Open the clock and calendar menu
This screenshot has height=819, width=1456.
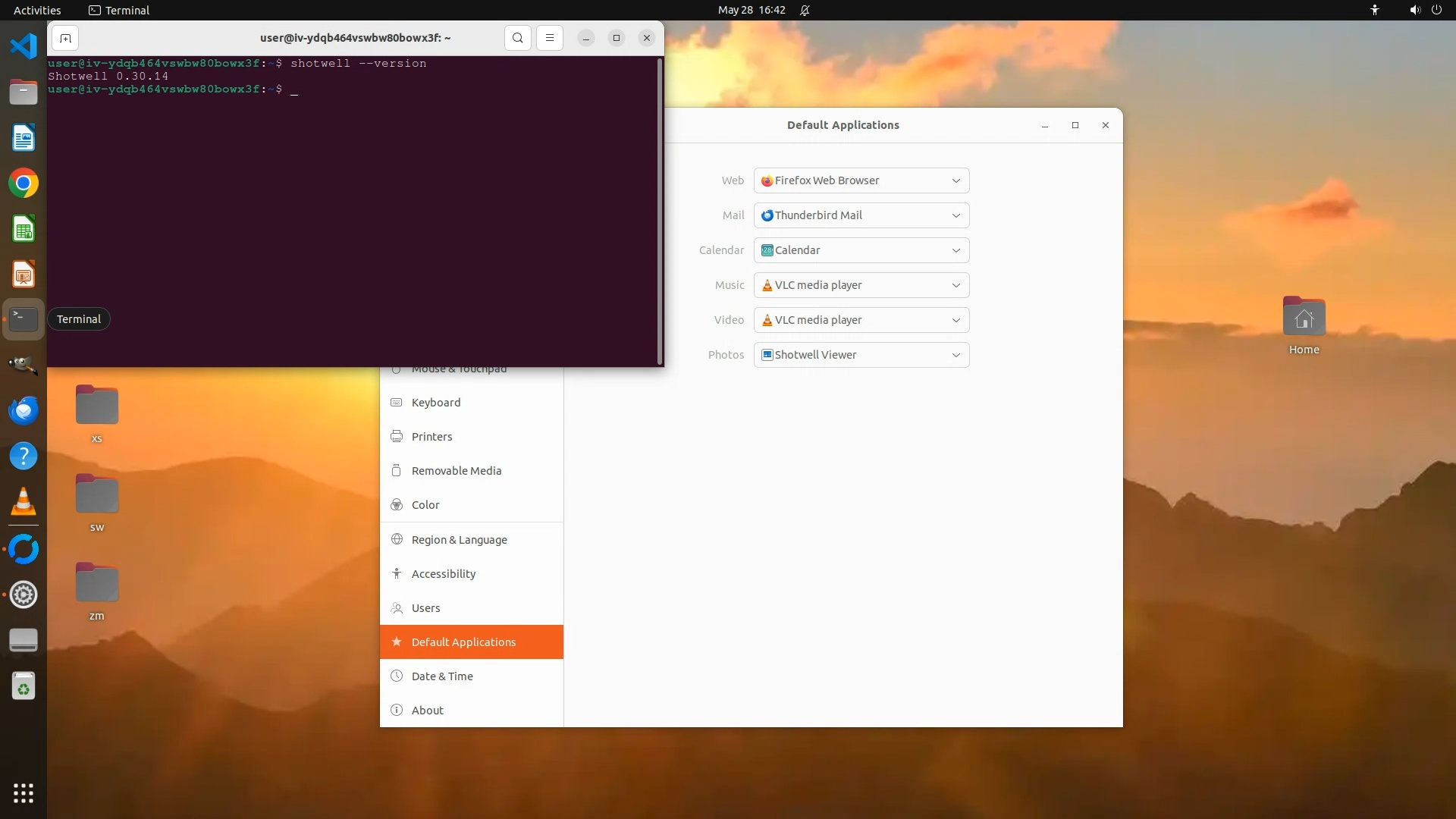[751, 10]
